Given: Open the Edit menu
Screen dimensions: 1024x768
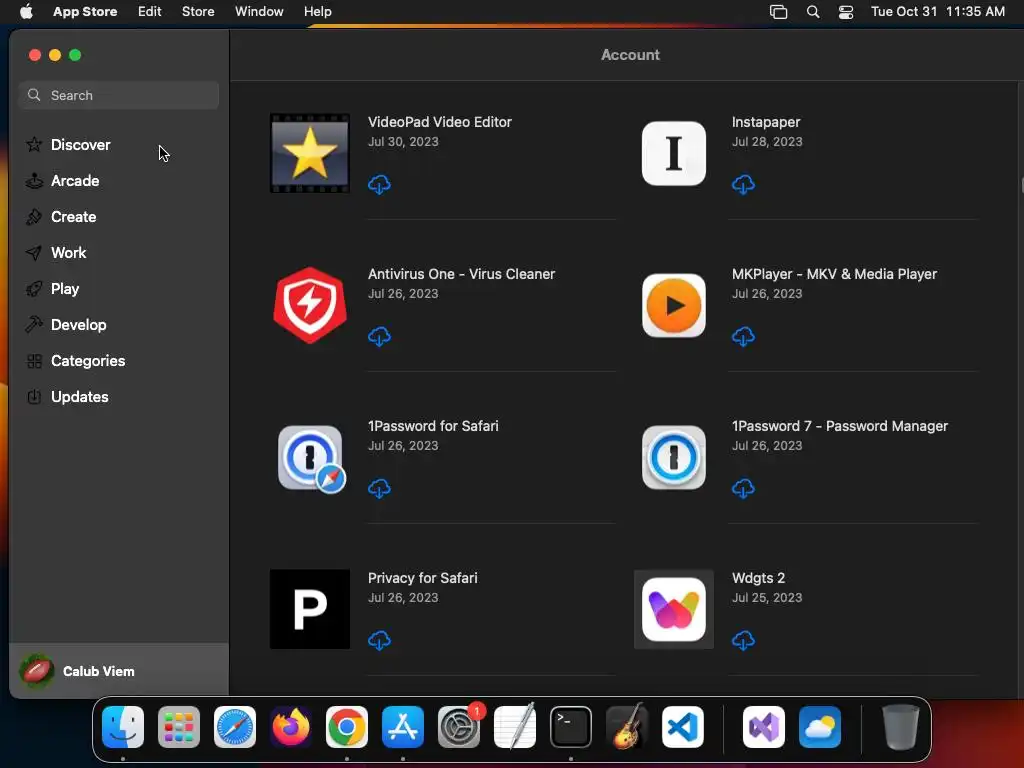Looking at the screenshot, I should coord(150,11).
